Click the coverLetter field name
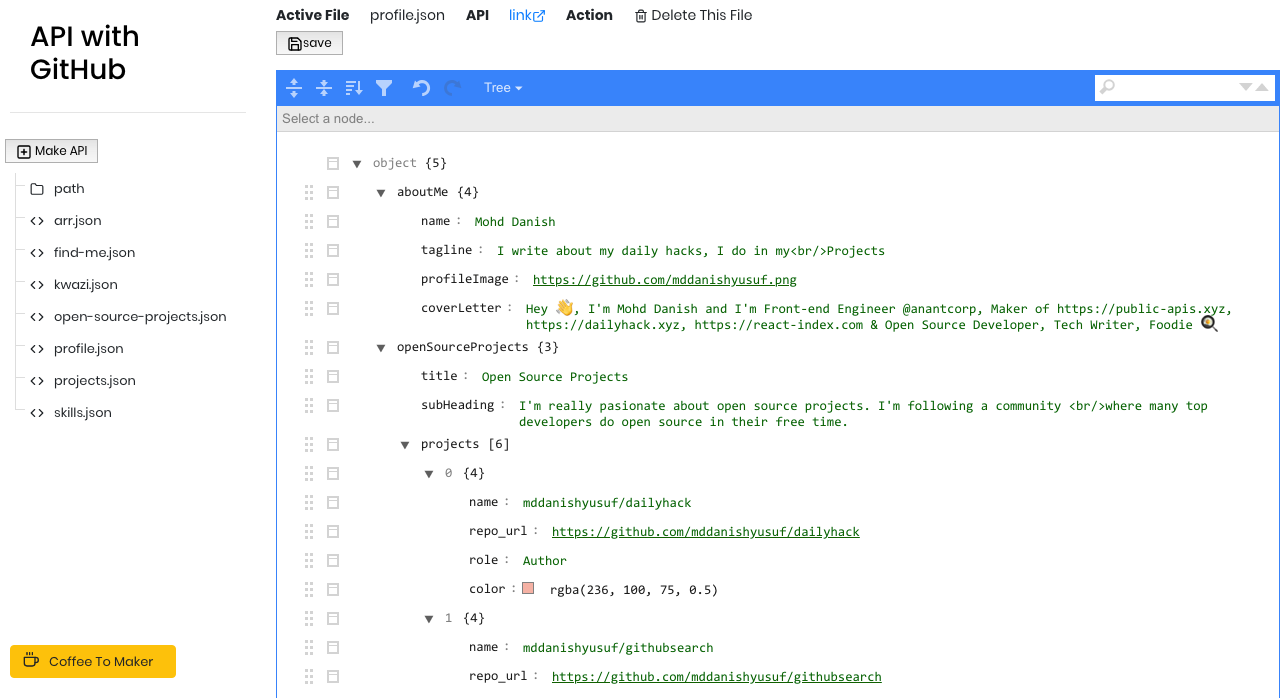 point(461,308)
